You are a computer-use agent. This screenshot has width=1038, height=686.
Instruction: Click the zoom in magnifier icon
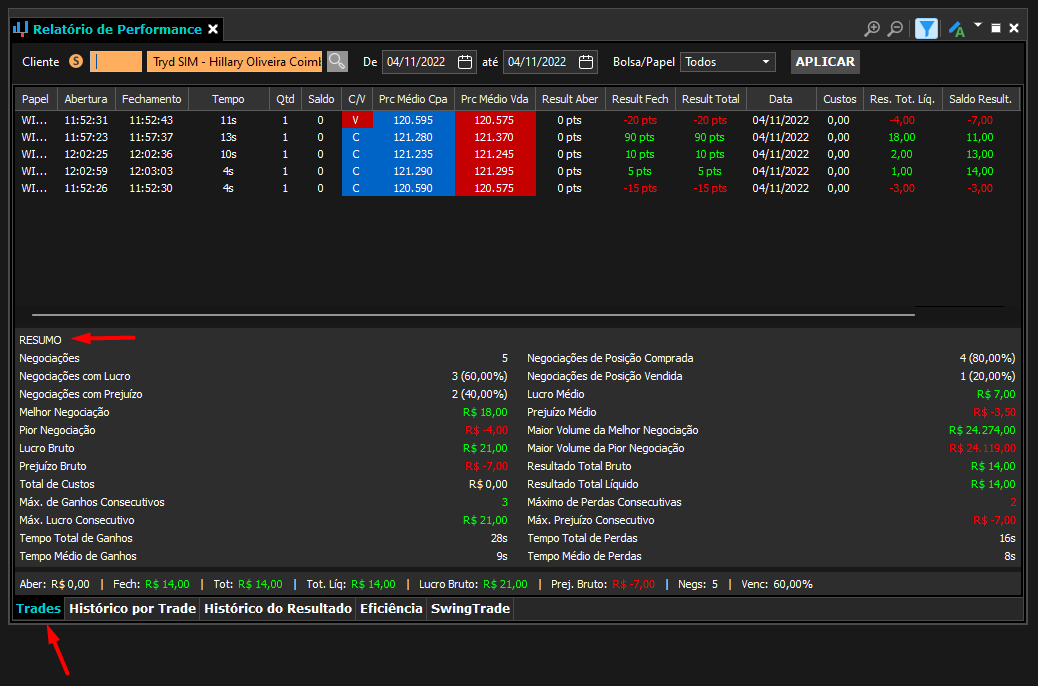pyautogui.click(x=872, y=28)
